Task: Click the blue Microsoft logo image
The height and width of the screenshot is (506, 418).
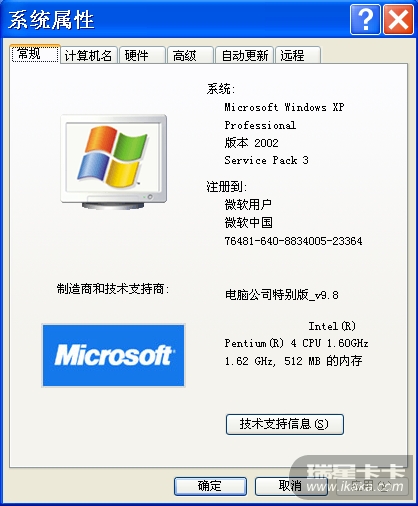Action: tap(113, 355)
